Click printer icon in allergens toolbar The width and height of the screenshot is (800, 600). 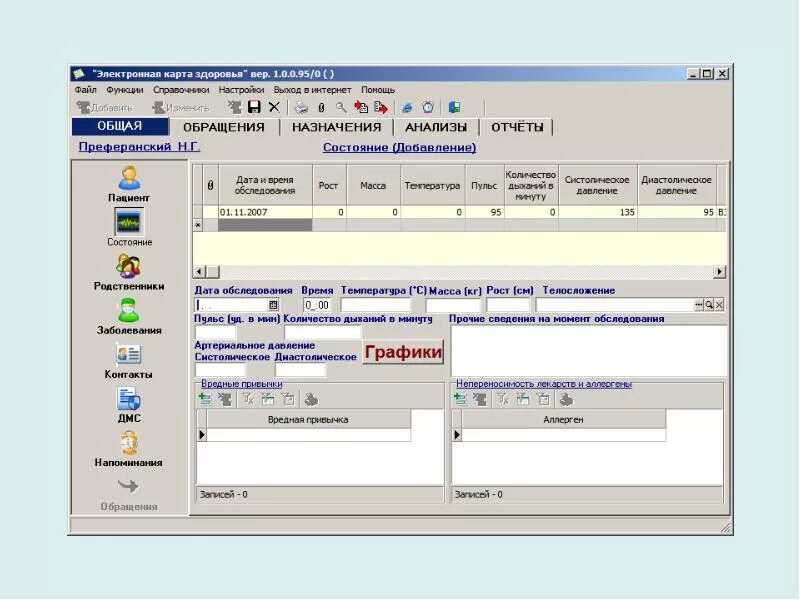point(566,399)
